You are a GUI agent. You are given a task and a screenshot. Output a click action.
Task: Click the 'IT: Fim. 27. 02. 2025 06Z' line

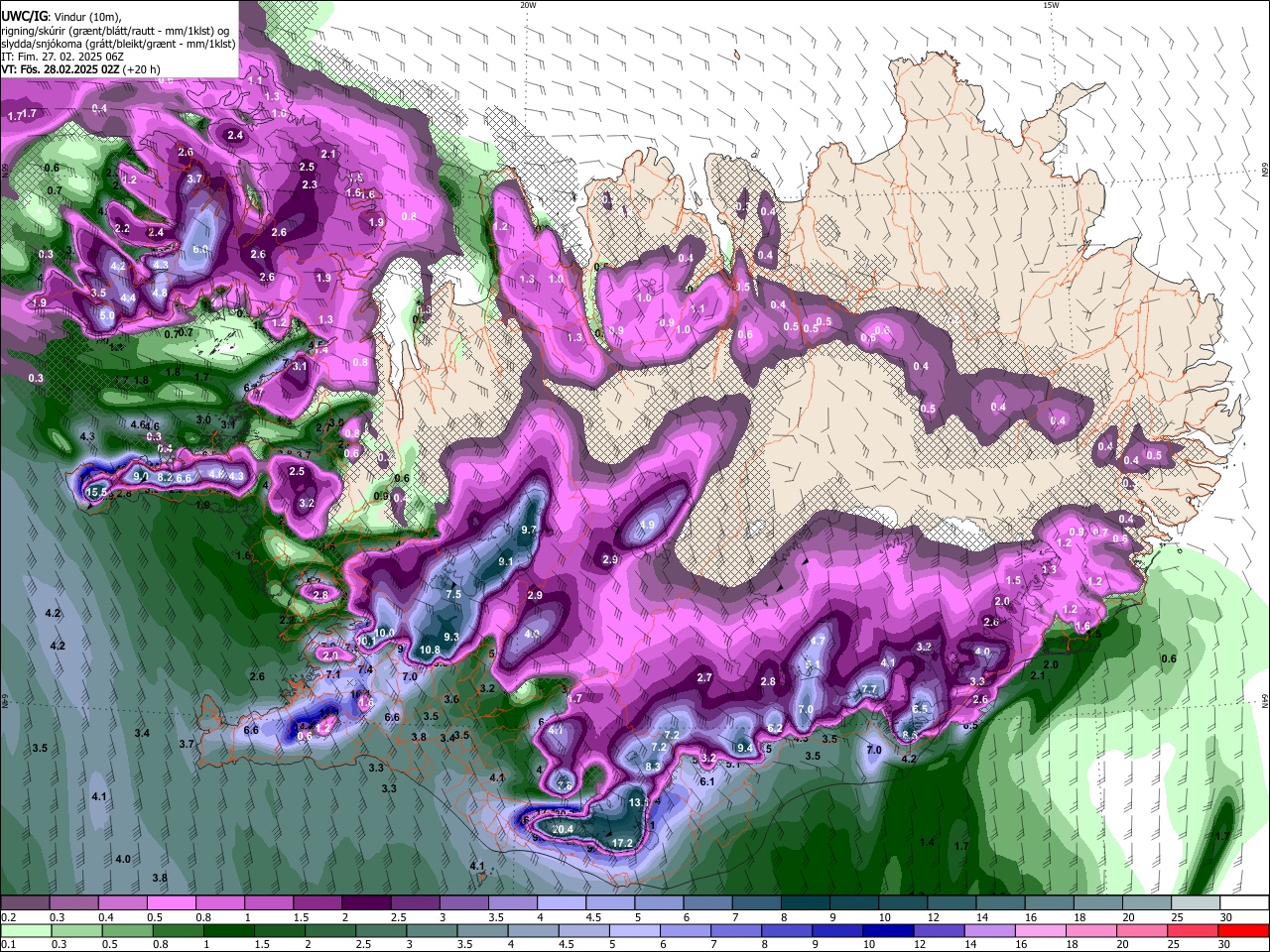click(63, 57)
